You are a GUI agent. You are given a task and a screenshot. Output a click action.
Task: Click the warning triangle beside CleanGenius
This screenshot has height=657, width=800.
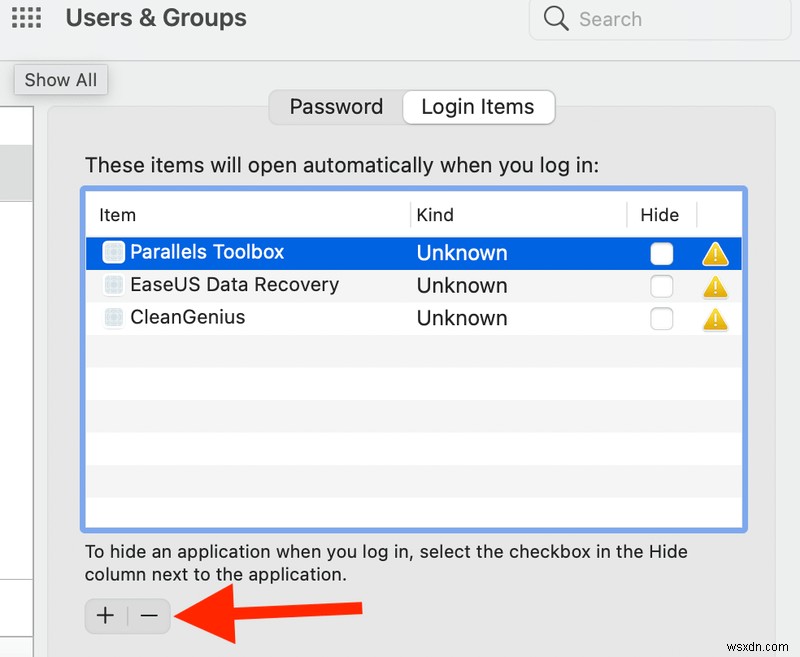pos(714,319)
